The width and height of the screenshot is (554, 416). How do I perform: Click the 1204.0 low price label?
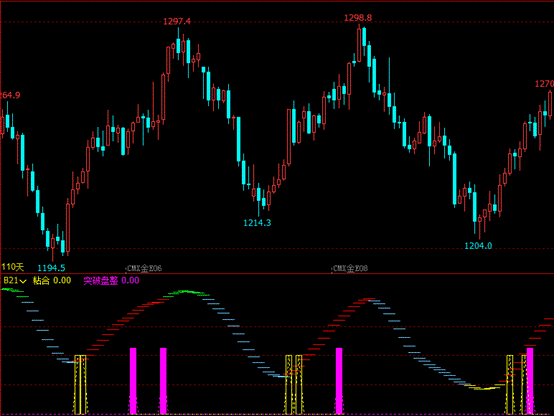tap(478, 246)
